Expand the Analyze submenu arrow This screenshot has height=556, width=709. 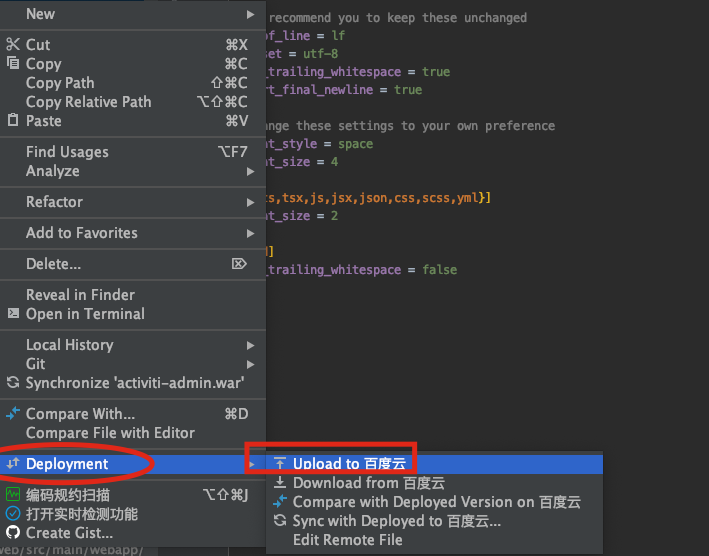point(251,171)
